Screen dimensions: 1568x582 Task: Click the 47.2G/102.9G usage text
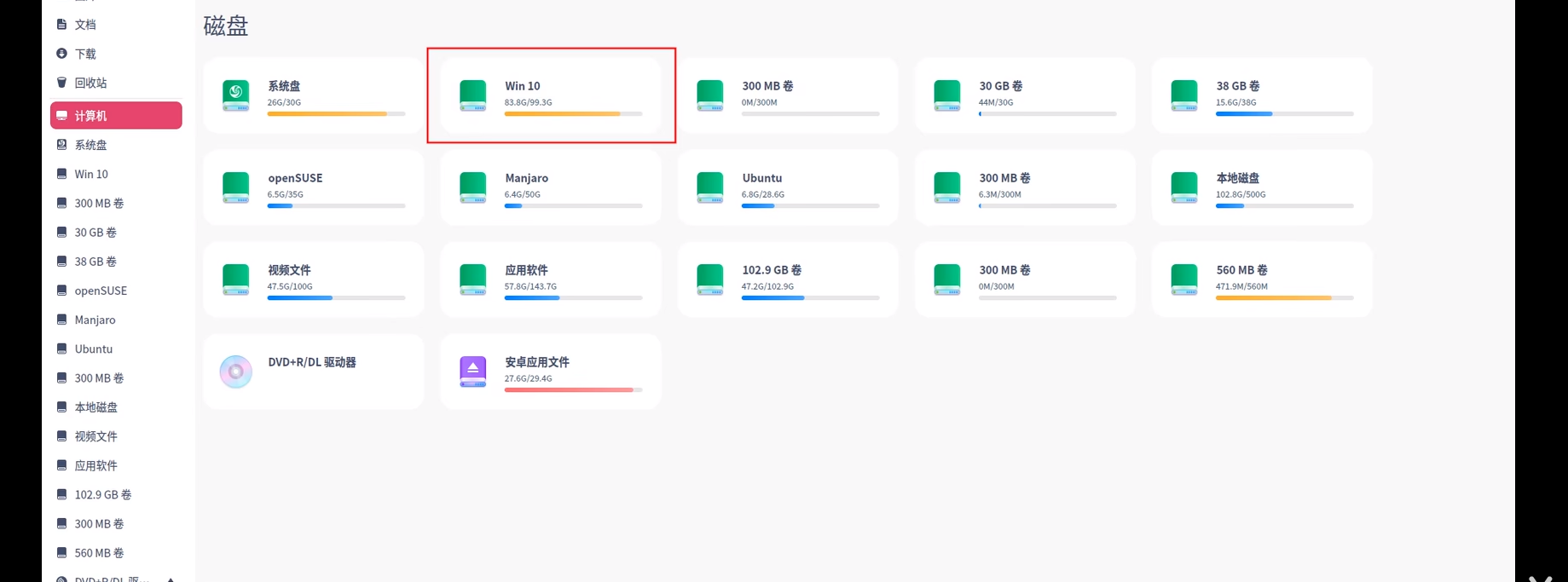pyautogui.click(x=767, y=286)
